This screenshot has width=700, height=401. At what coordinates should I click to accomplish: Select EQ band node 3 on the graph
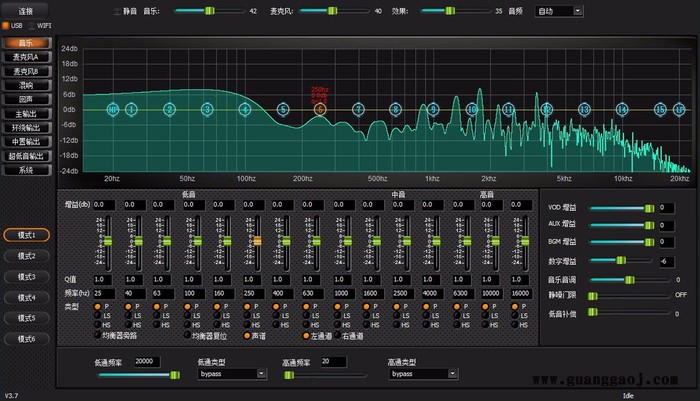click(x=207, y=109)
